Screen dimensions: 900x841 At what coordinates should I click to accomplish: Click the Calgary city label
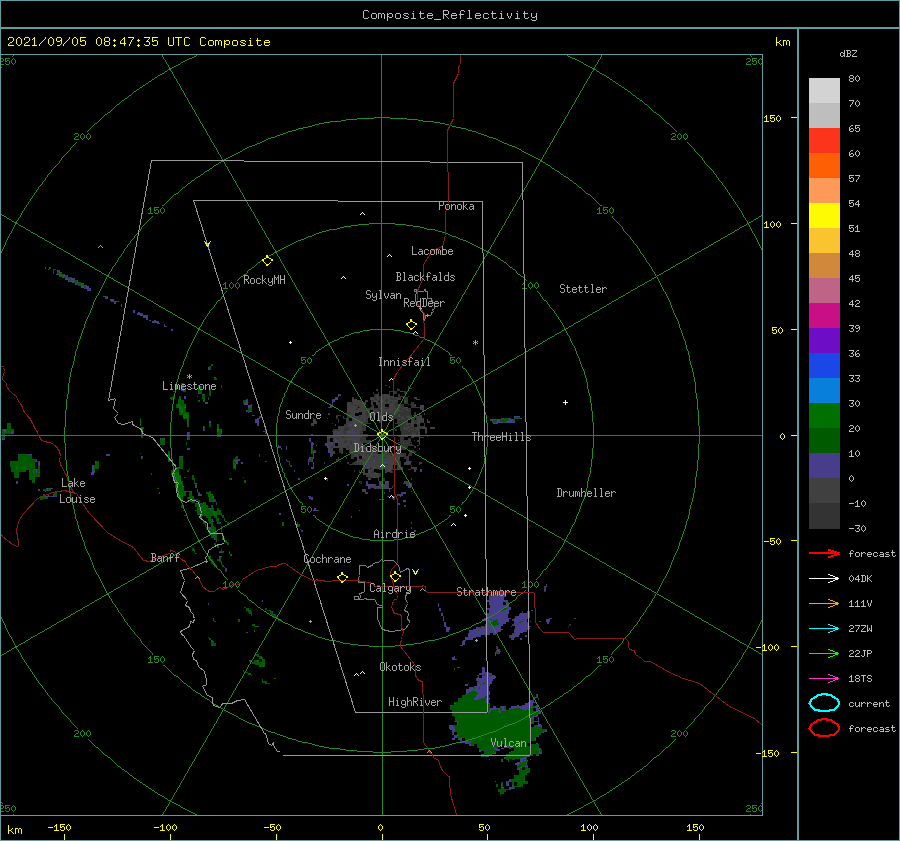coord(390,588)
